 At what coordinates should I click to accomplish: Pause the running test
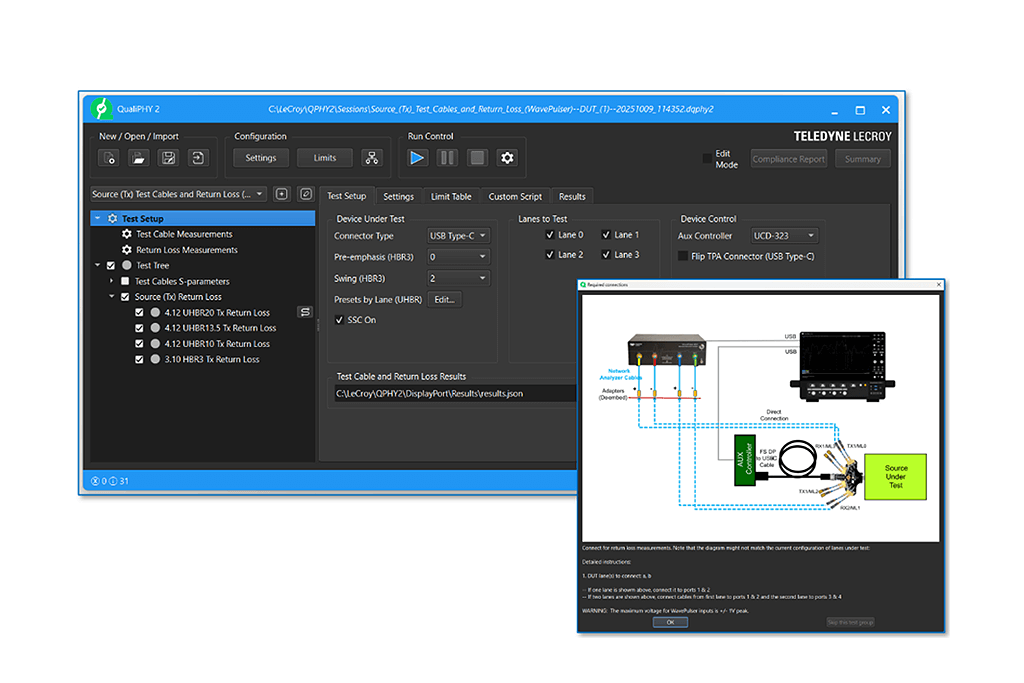point(447,158)
